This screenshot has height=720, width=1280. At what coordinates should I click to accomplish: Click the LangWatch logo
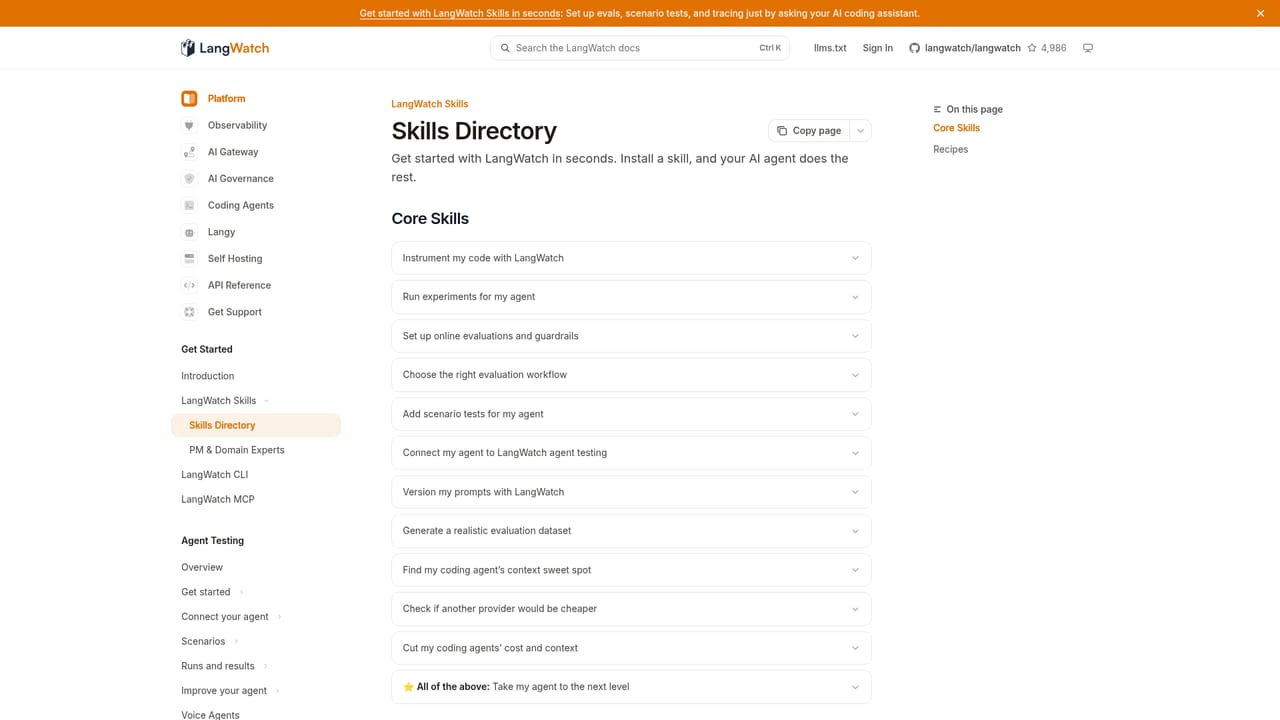point(225,48)
